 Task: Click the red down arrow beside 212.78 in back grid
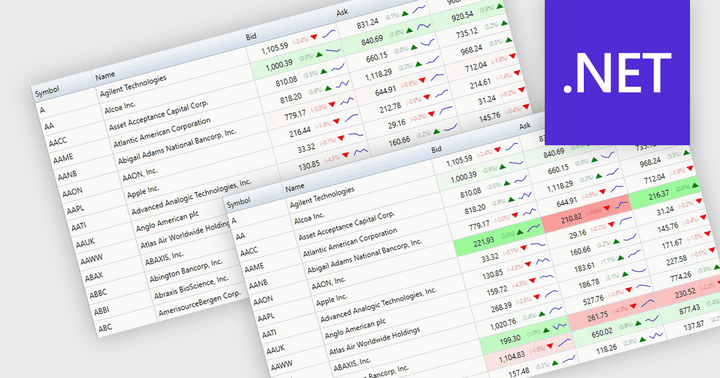[427, 97]
